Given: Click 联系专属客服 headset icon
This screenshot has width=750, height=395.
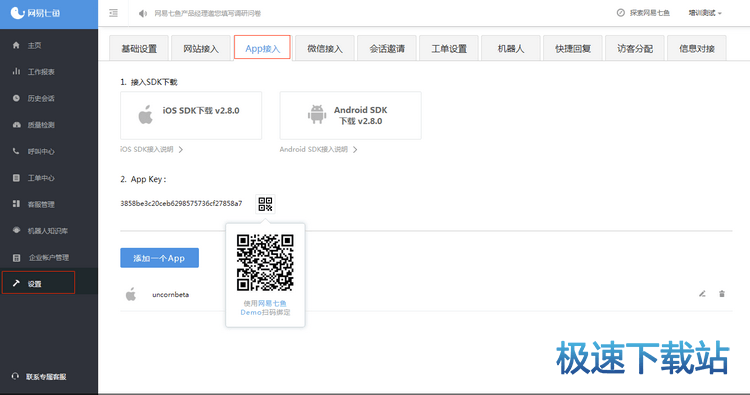Looking at the screenshot, I should 15,376.
